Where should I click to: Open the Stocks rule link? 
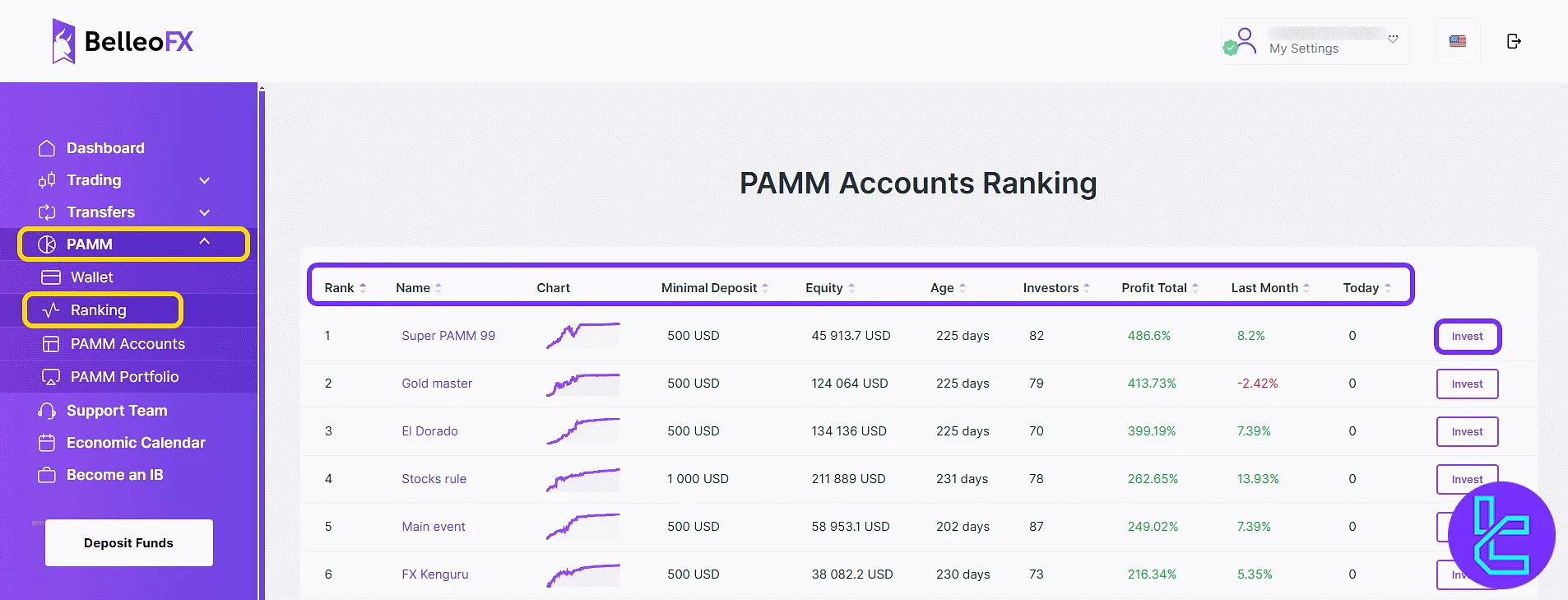pos(434,479)
